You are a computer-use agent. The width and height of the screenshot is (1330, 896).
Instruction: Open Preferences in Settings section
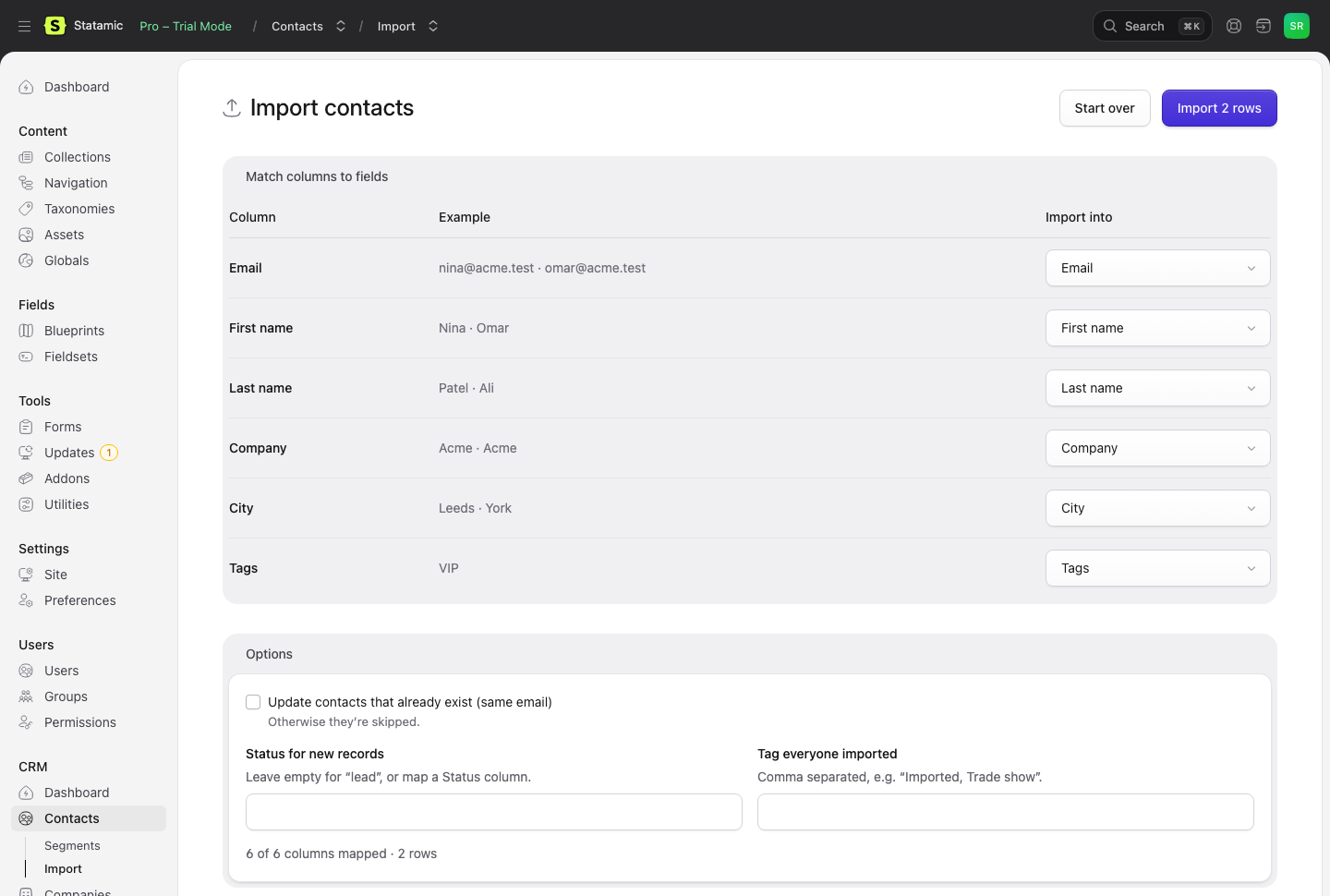[80, 600]
